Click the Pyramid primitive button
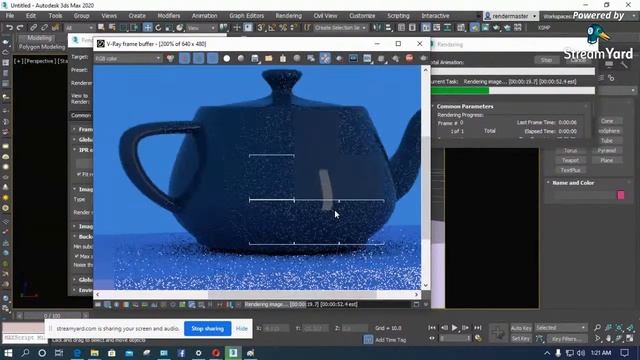 (x=607, y=151)
